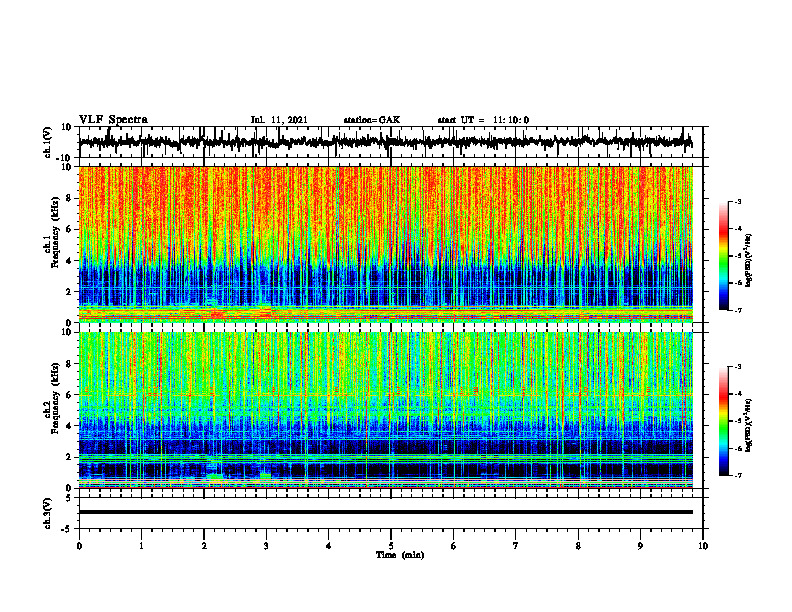
Task: Click the "ch.3(V)" axis label
Action: tap(48, 514)
